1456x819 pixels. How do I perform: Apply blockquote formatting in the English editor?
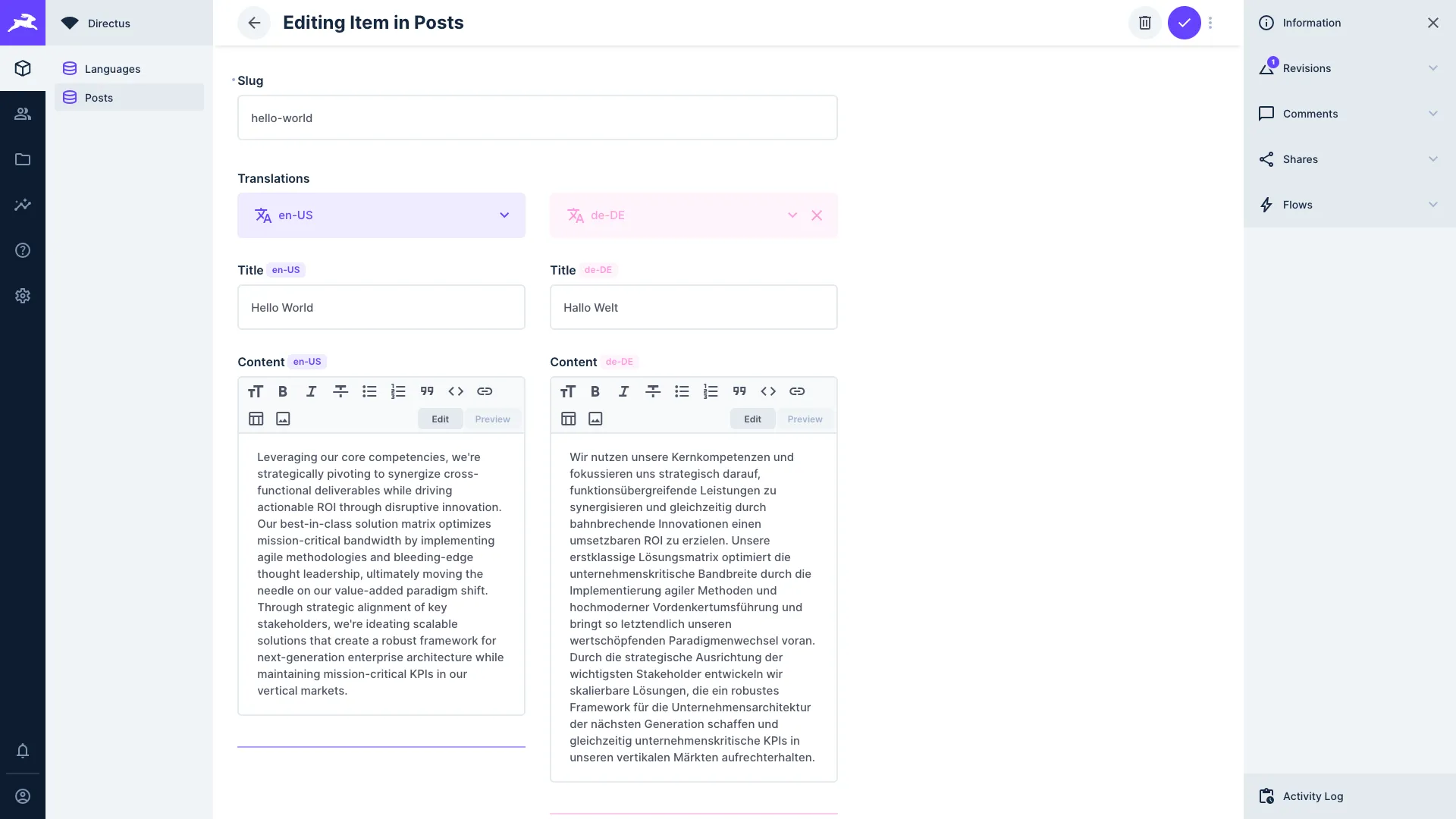(x=427, y=391)
